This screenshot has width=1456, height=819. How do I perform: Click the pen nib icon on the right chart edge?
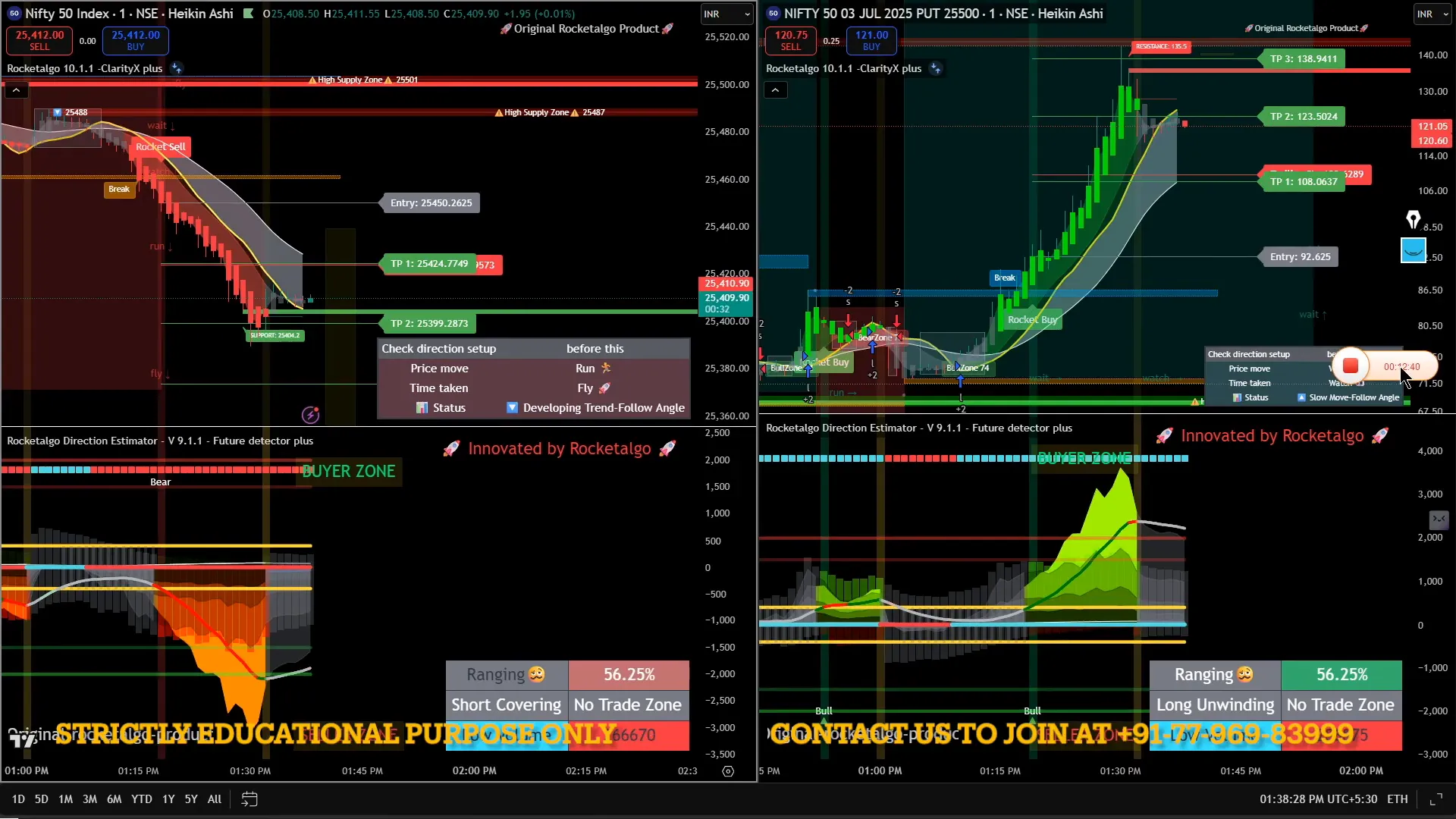[x=1413, y=220]
